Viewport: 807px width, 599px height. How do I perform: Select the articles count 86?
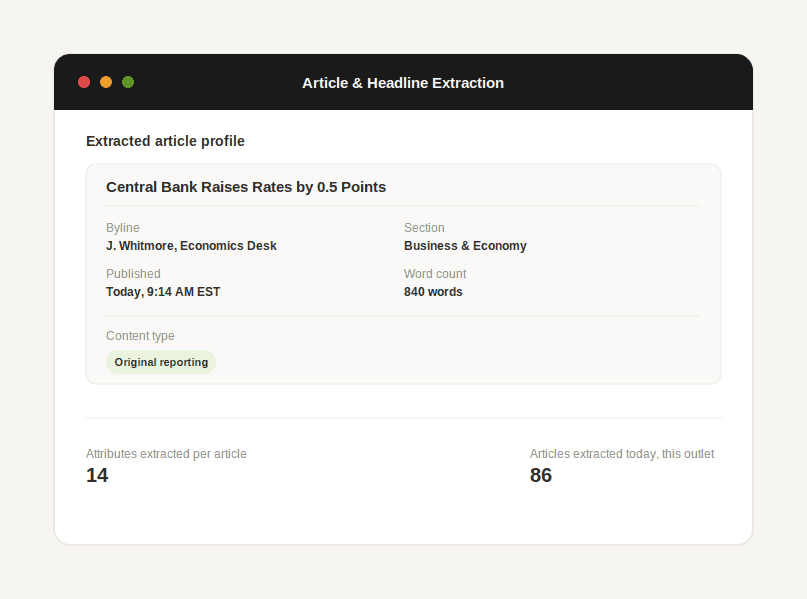[541, 475]
